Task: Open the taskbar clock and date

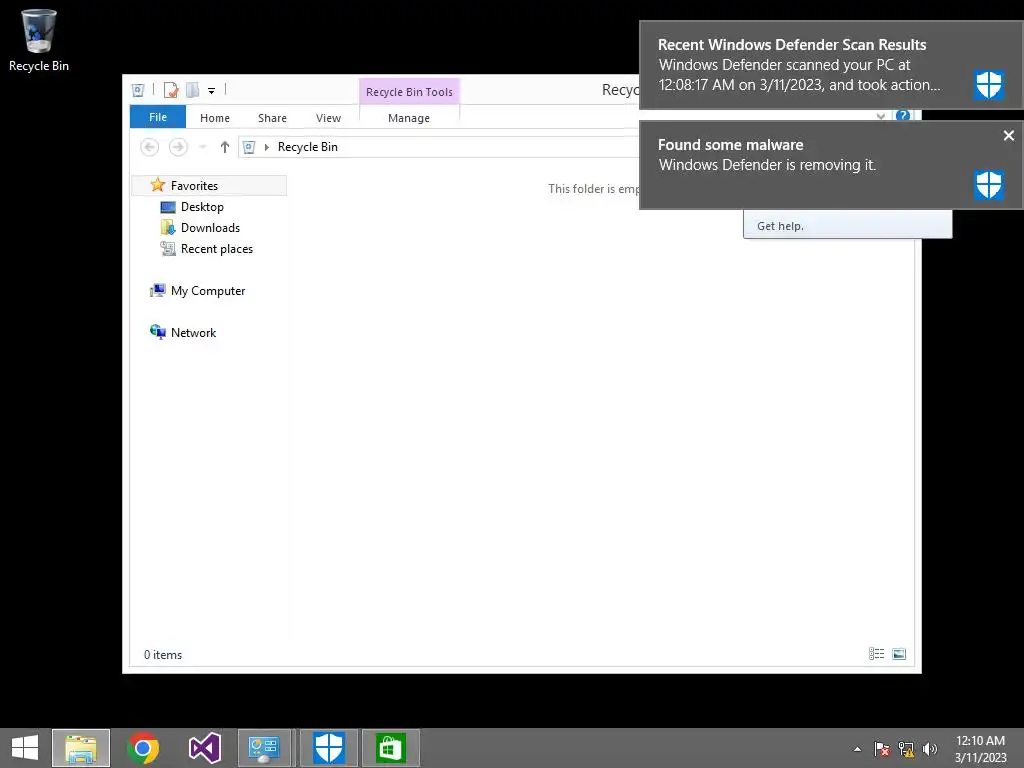Action: (980, 749)
